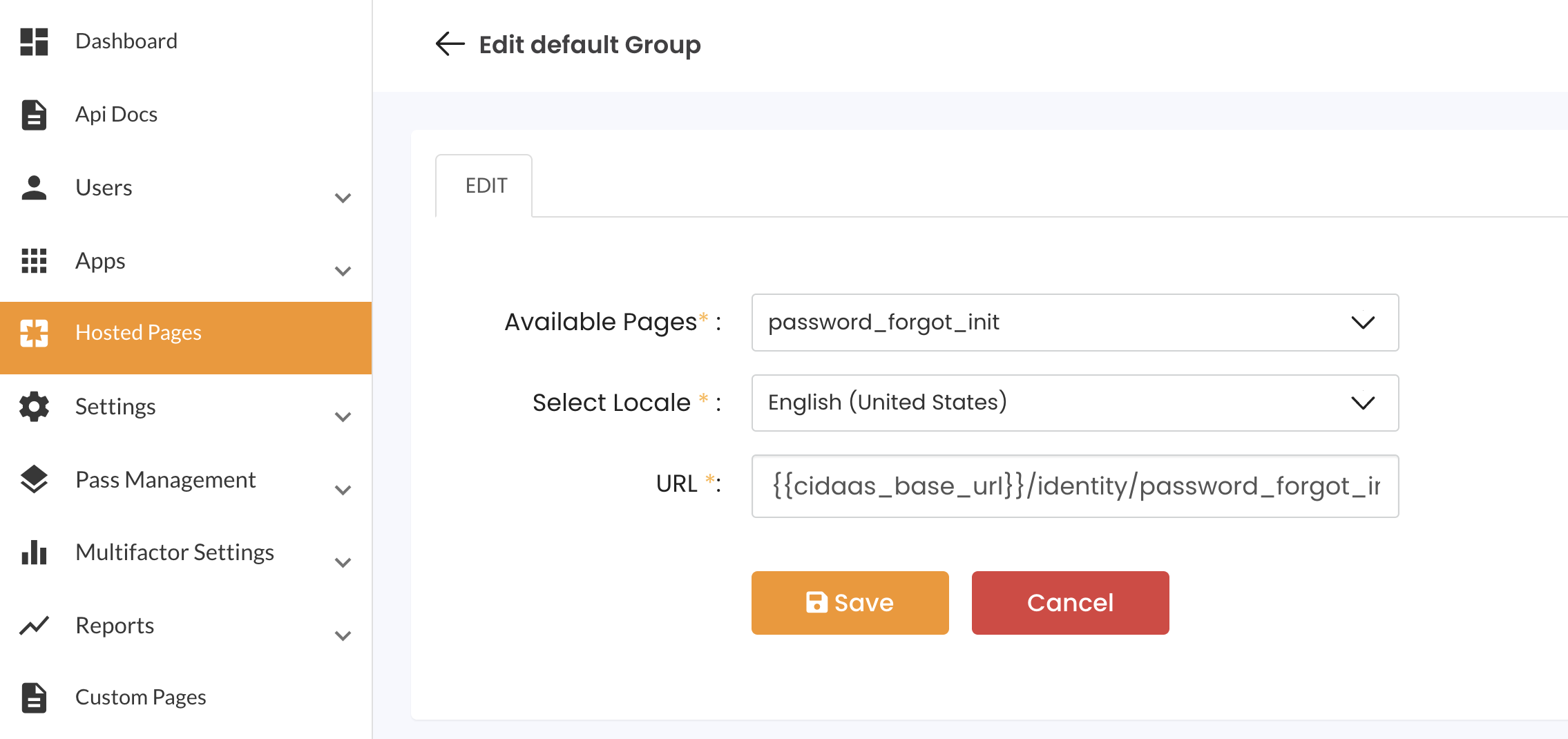Expand the Users submenu chevron
Screen dimensions: 1568x739
pos(343,198)
